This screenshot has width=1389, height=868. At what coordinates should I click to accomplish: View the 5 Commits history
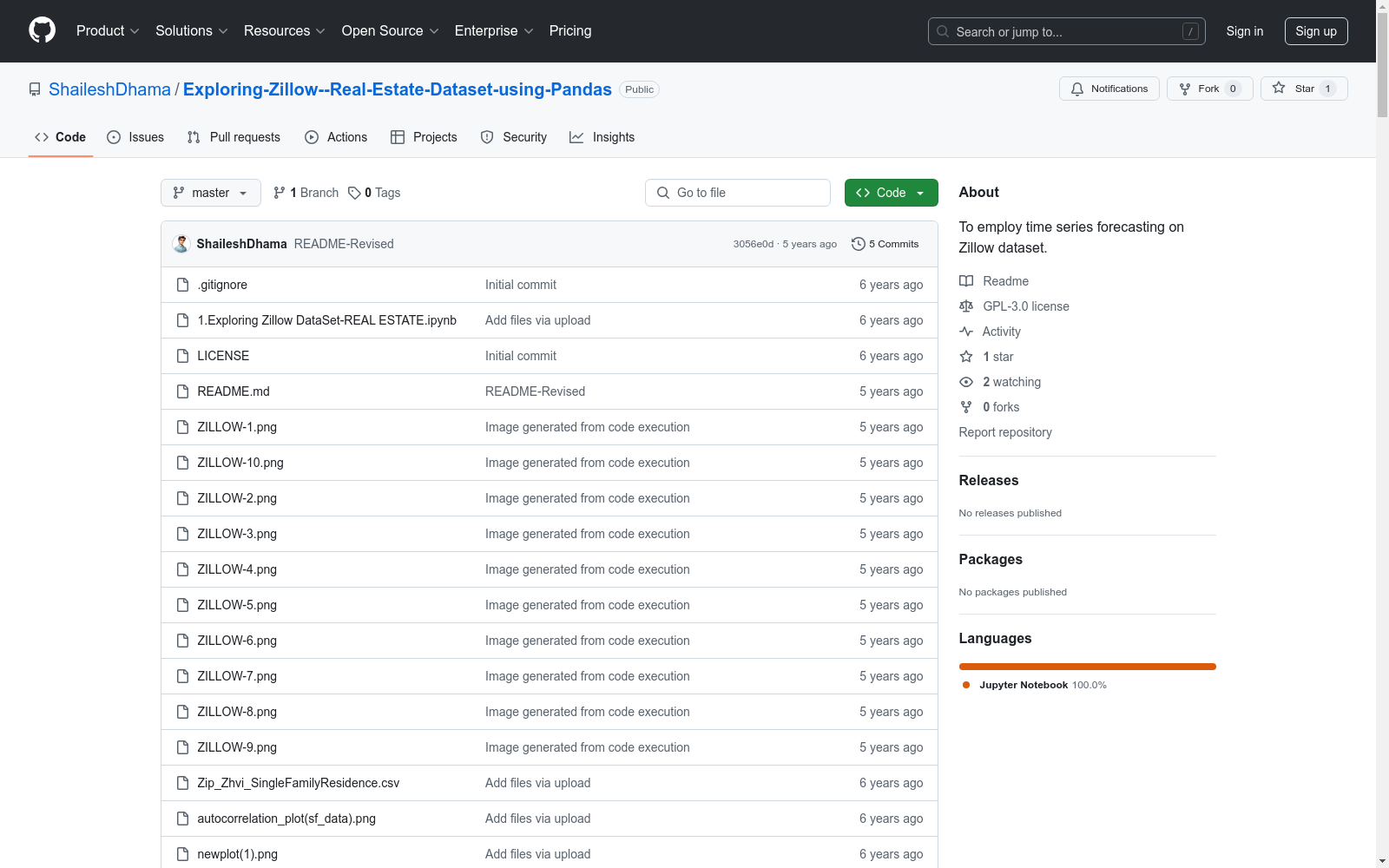click(x=885, y=244)
